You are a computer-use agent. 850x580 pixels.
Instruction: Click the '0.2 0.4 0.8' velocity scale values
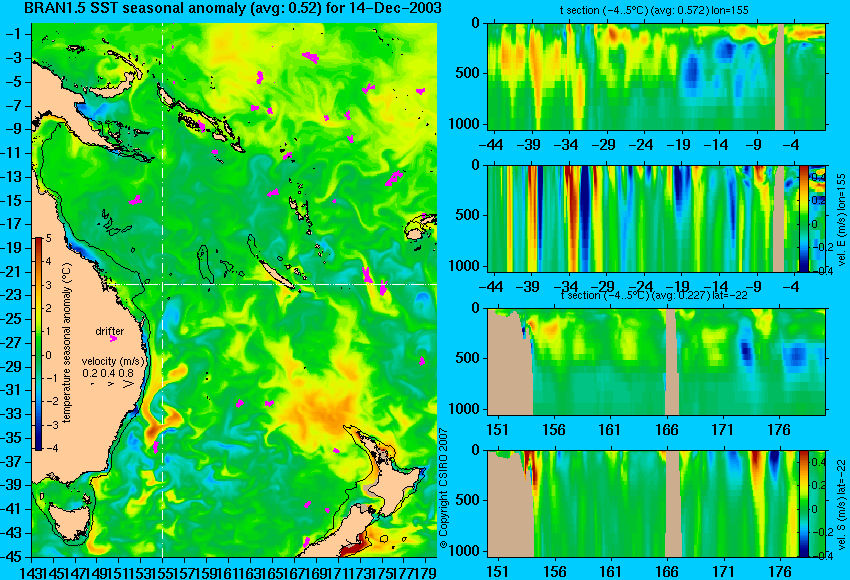pos(108,373)
